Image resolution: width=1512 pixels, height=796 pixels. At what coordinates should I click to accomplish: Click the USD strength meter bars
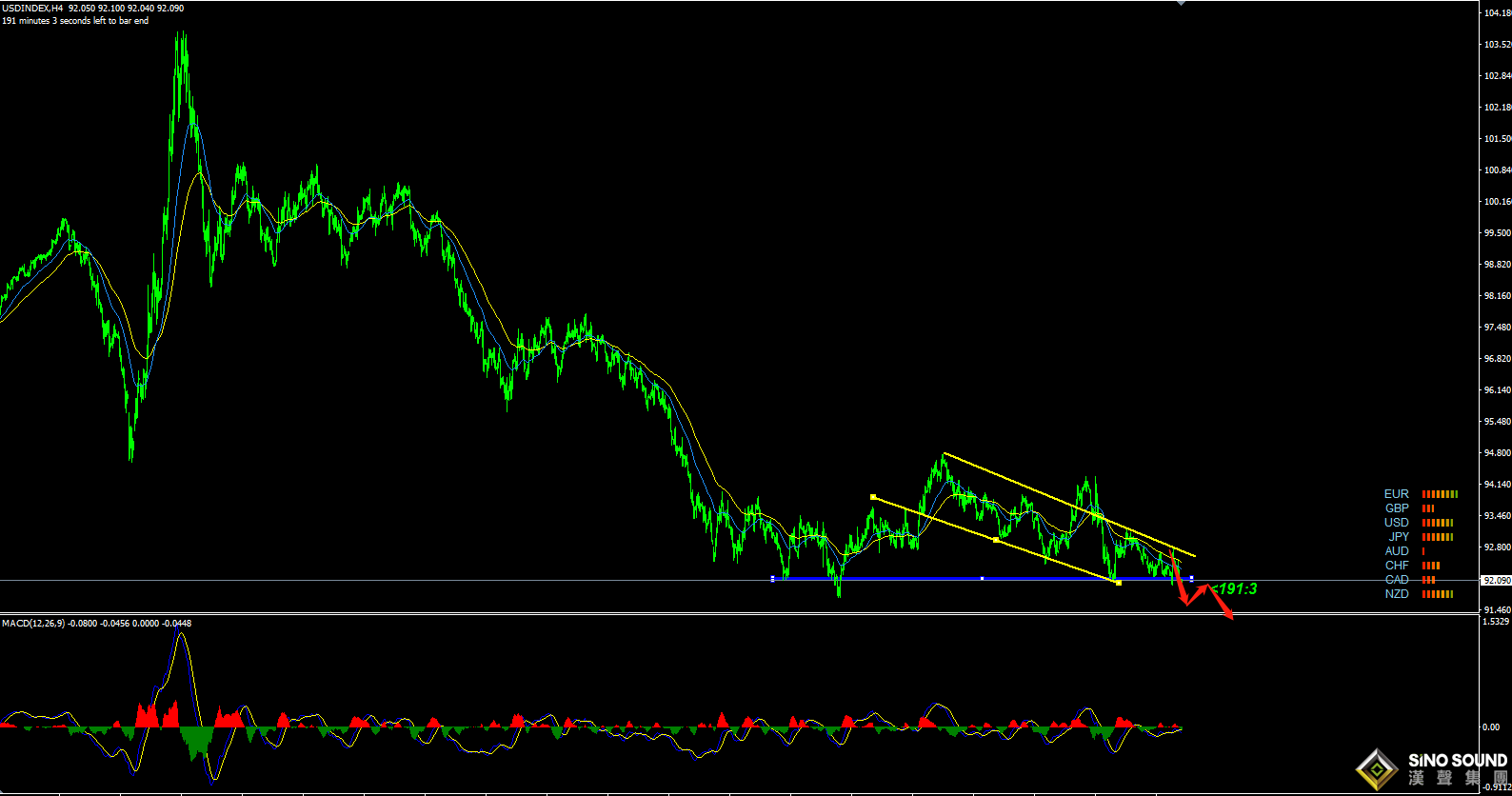tap(1438, 523)
